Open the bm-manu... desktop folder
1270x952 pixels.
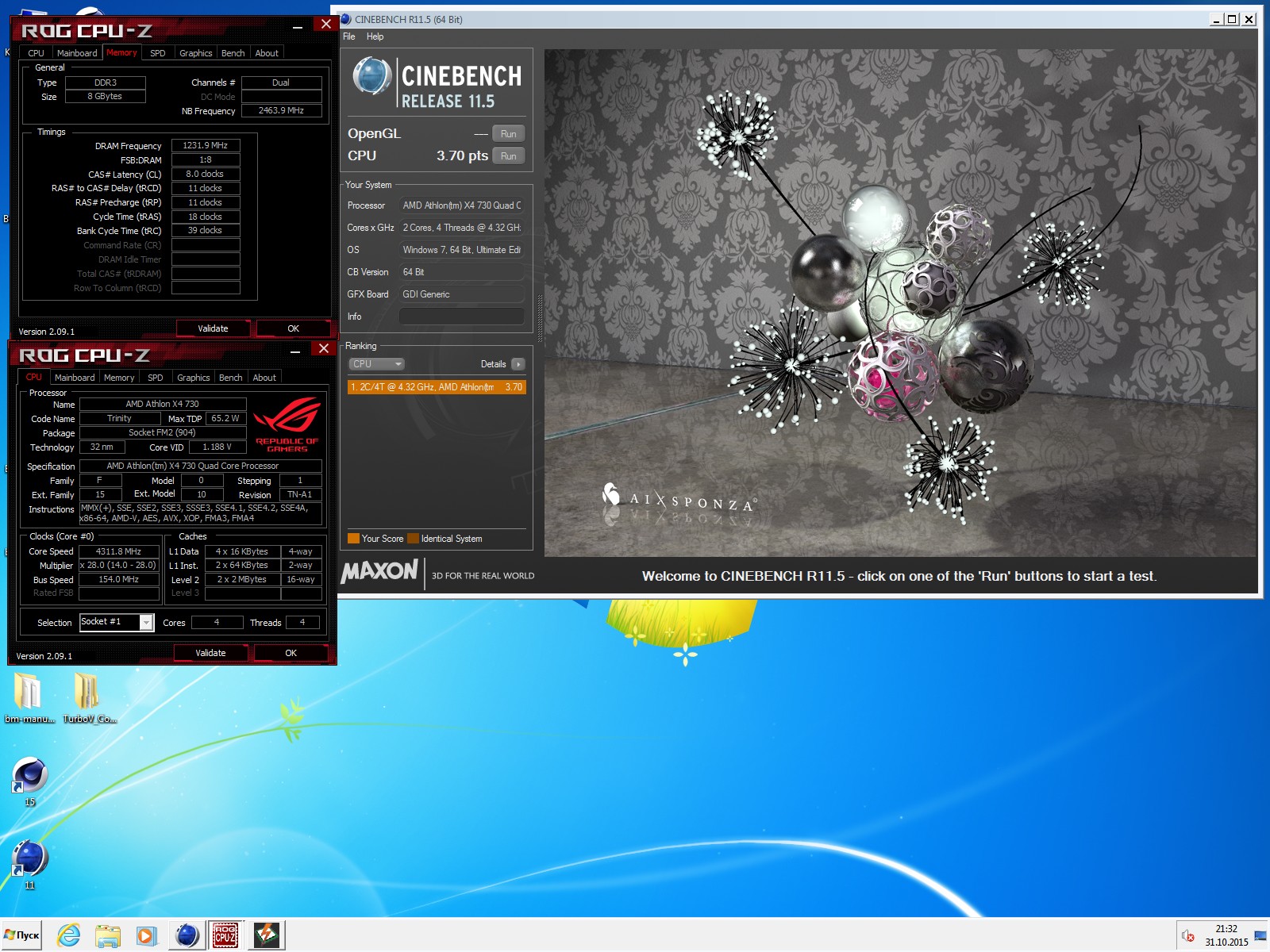[29, 697]
